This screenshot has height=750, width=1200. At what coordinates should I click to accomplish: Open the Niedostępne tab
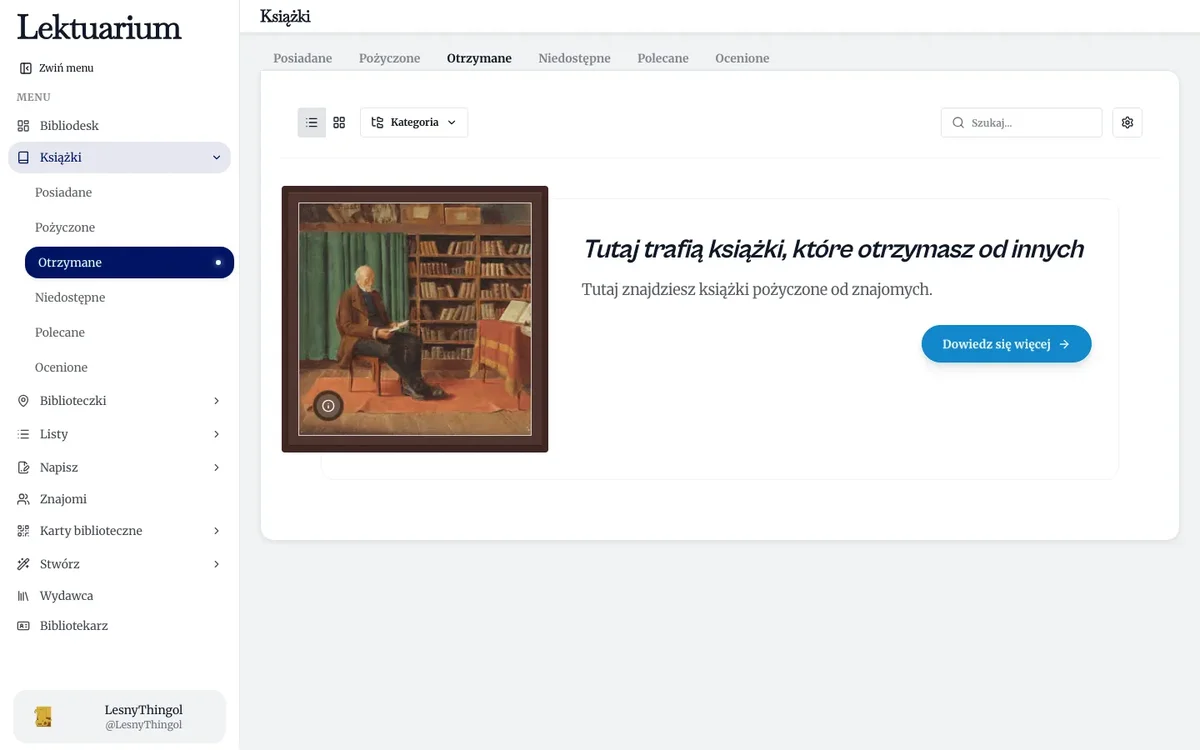click(x=574, y=58)
